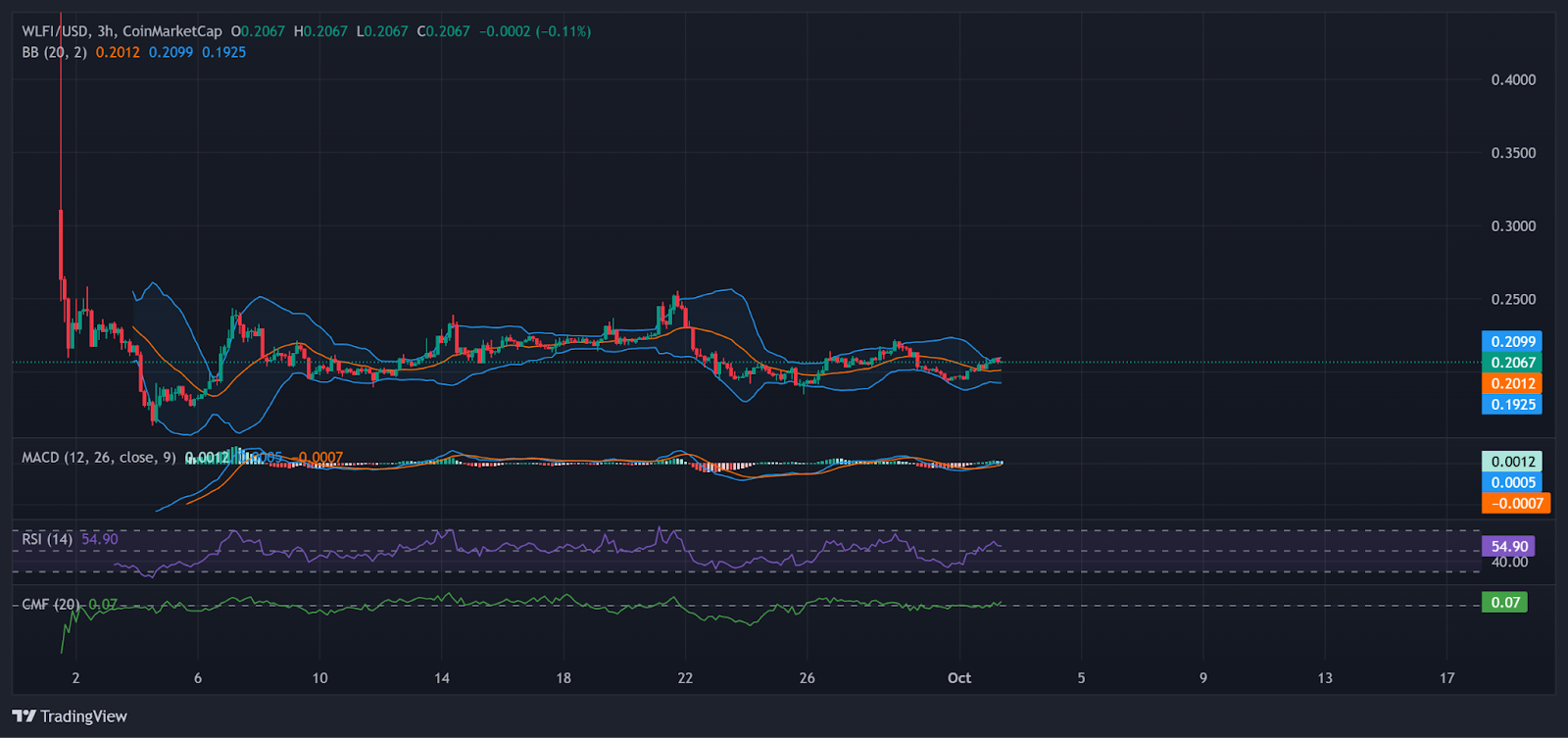Select the orange 0.2012 basis price tag

[1512, 383]
